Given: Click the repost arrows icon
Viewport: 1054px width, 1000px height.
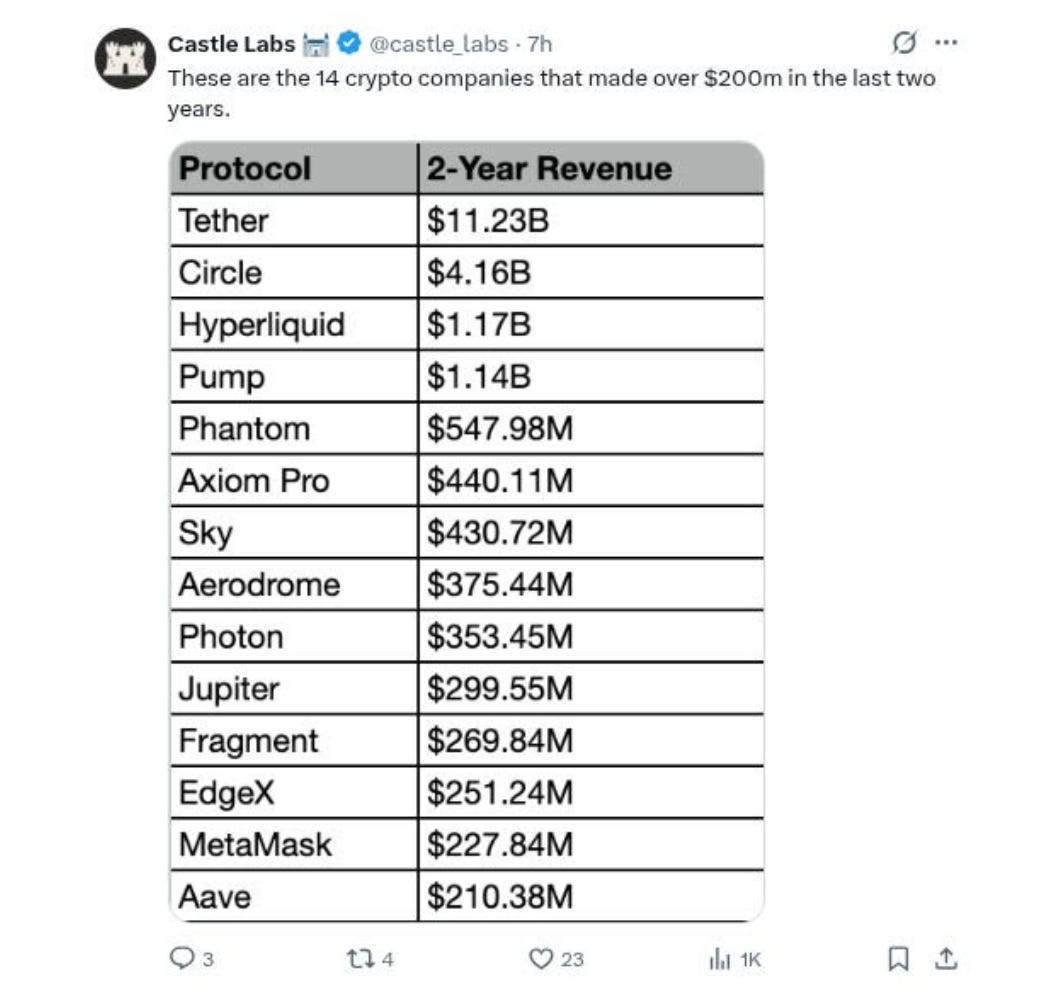Looking at the screenshot, I should pyautogui.click(x=360, y=958).
